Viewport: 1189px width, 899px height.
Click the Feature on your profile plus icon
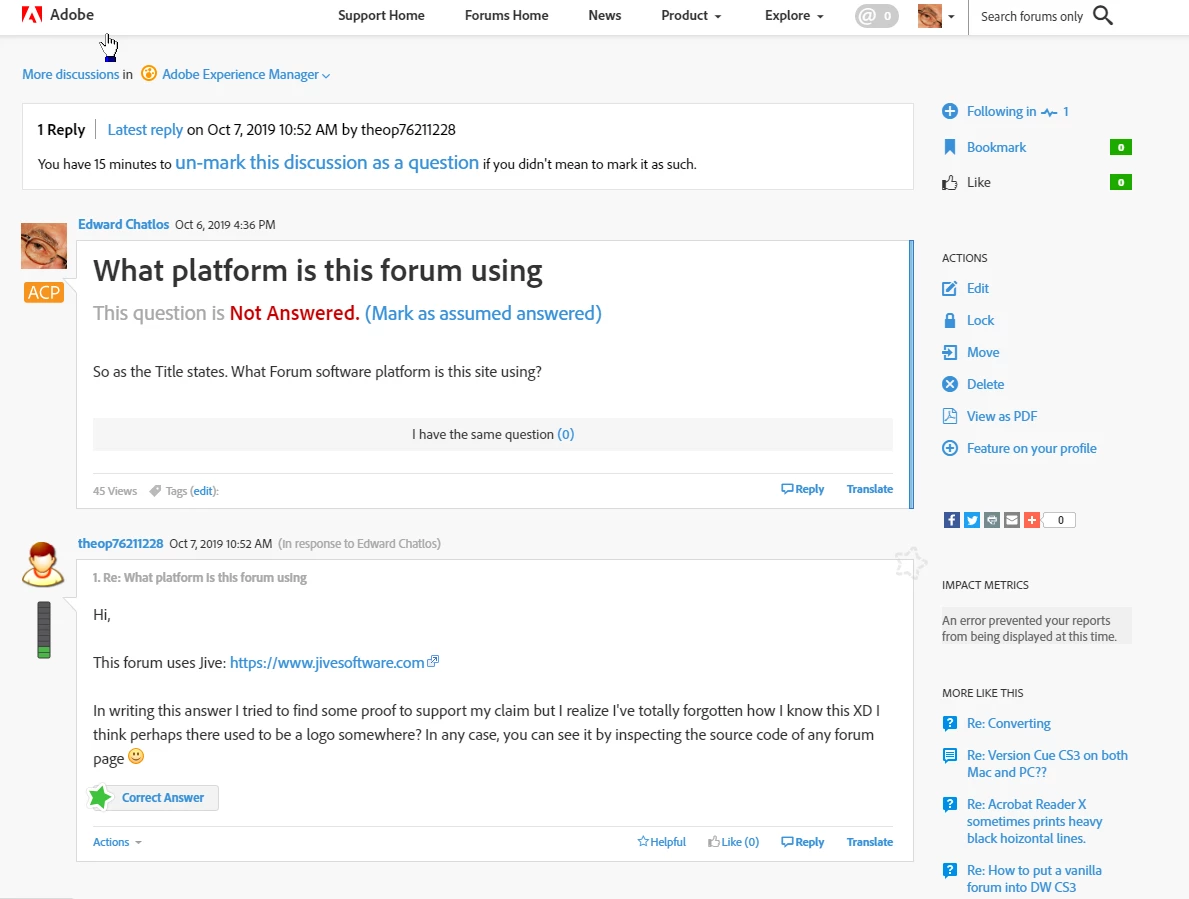point(949,448)
